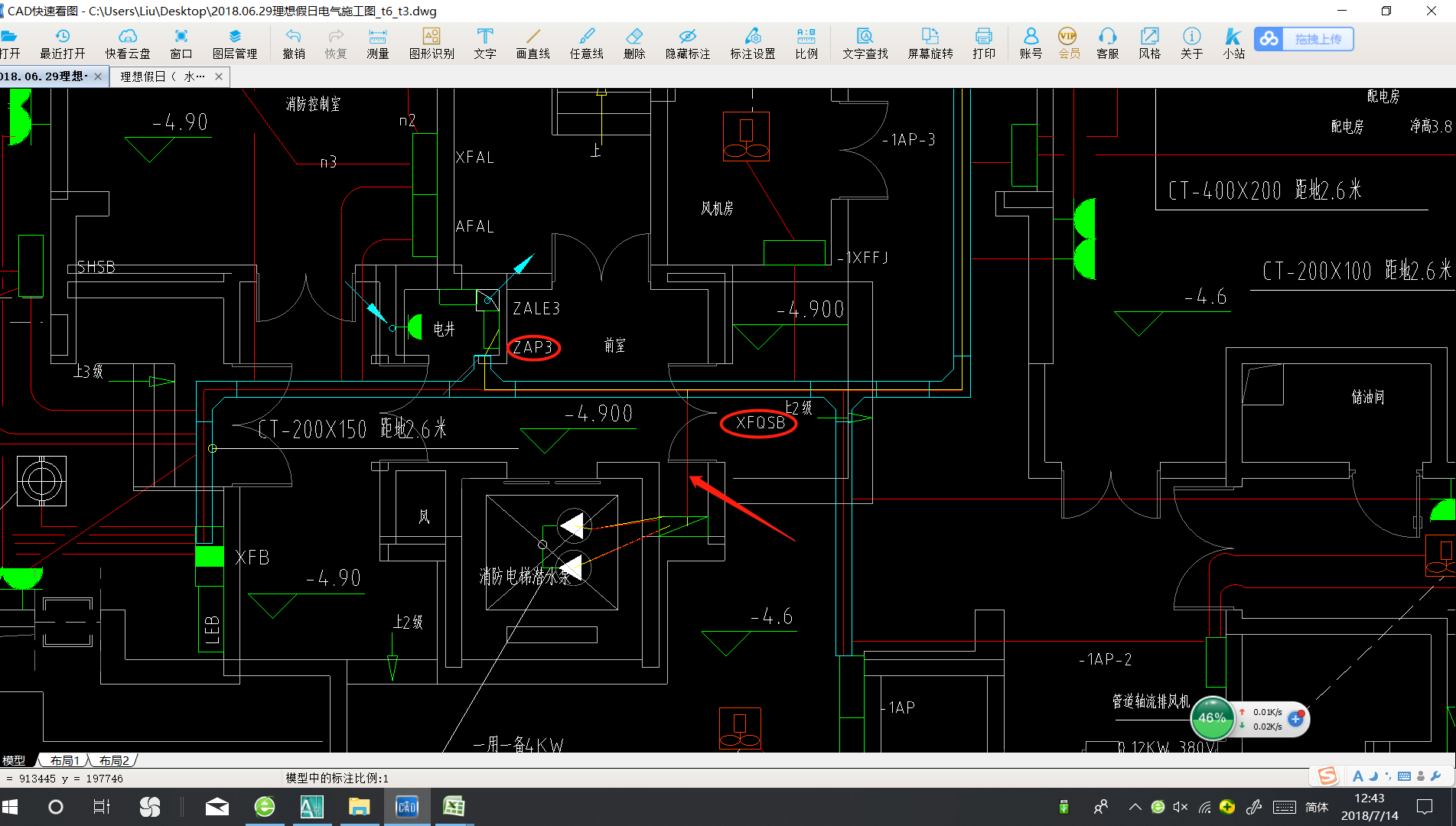
Task: Show hidden system tray icons
Action: pyautogui.click(x=1135, y=807)
